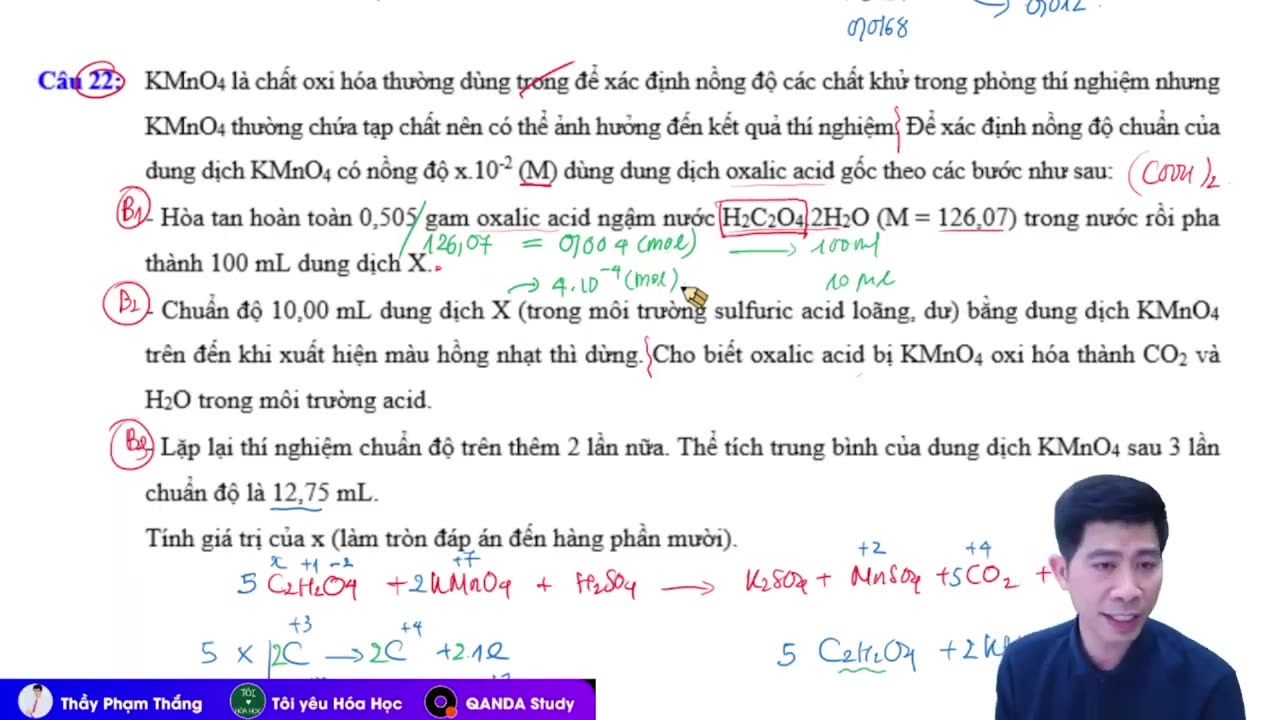This screenshot has width=1280, height=720.
Task: Click the circled B2 step marker beside 'Chuẩn độ'
Action: click(127, 304)
